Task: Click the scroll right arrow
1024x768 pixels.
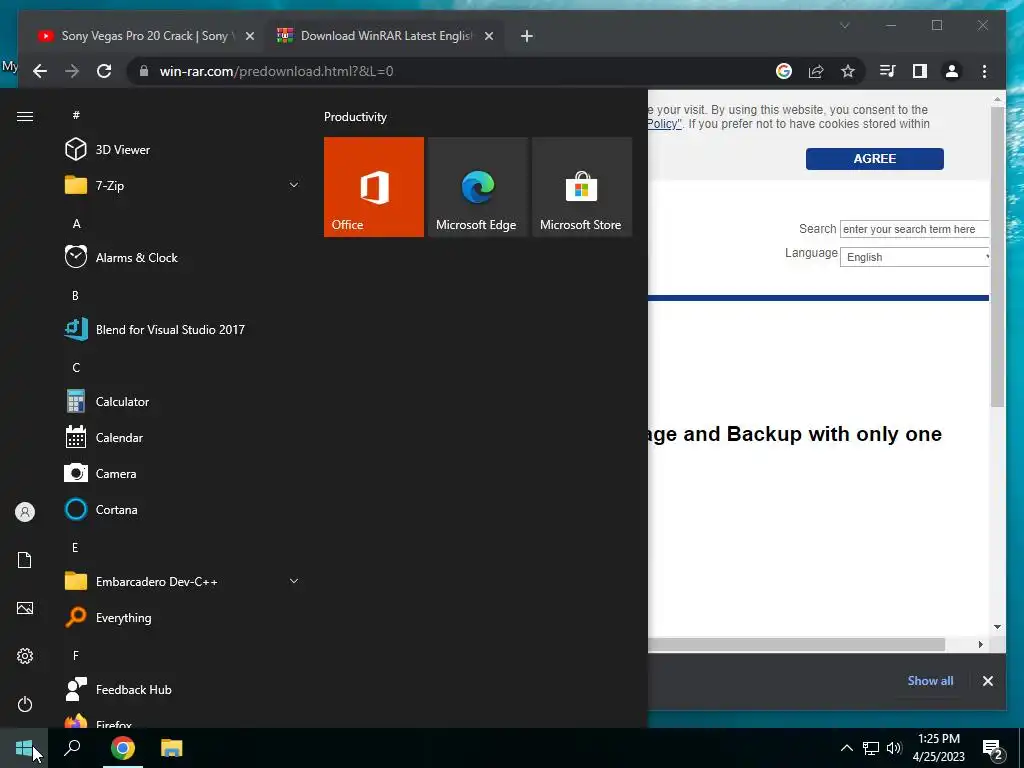Action: 980,645
